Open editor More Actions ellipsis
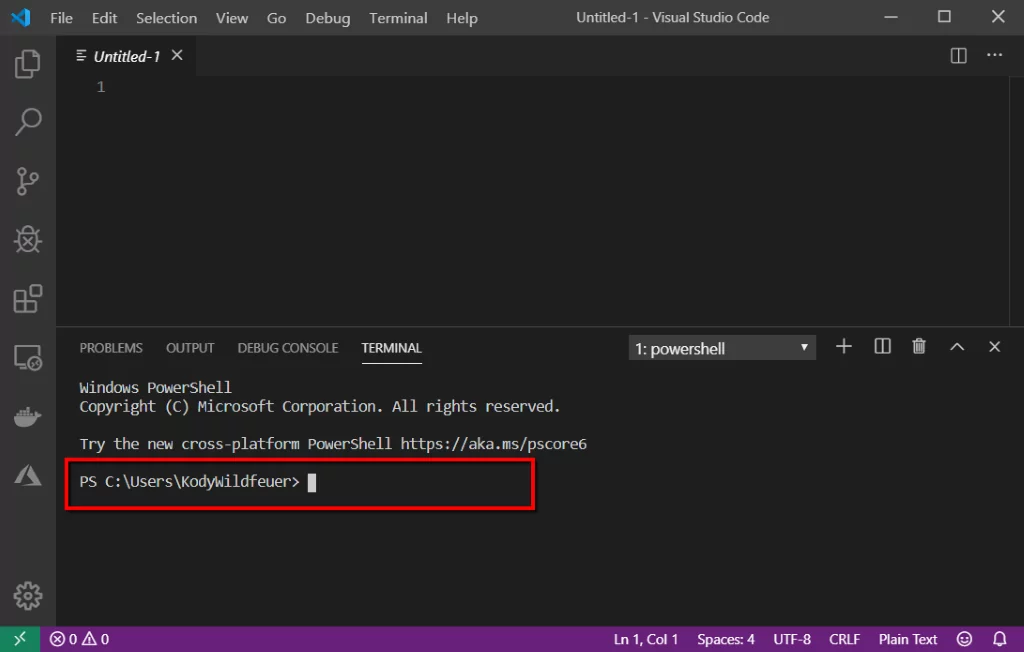 point(994,55)
